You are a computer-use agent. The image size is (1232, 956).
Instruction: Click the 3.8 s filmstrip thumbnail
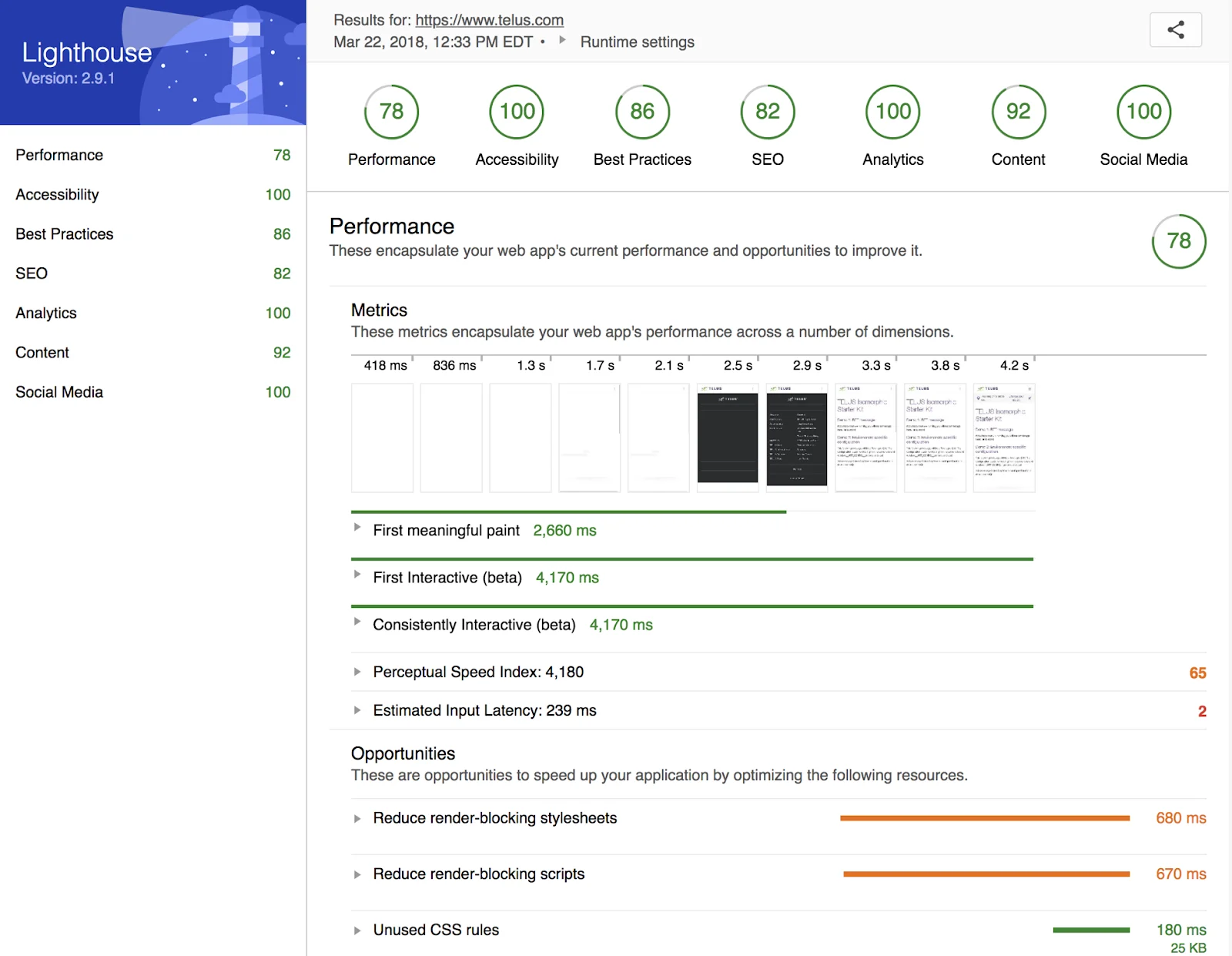(x=935, y=438)
